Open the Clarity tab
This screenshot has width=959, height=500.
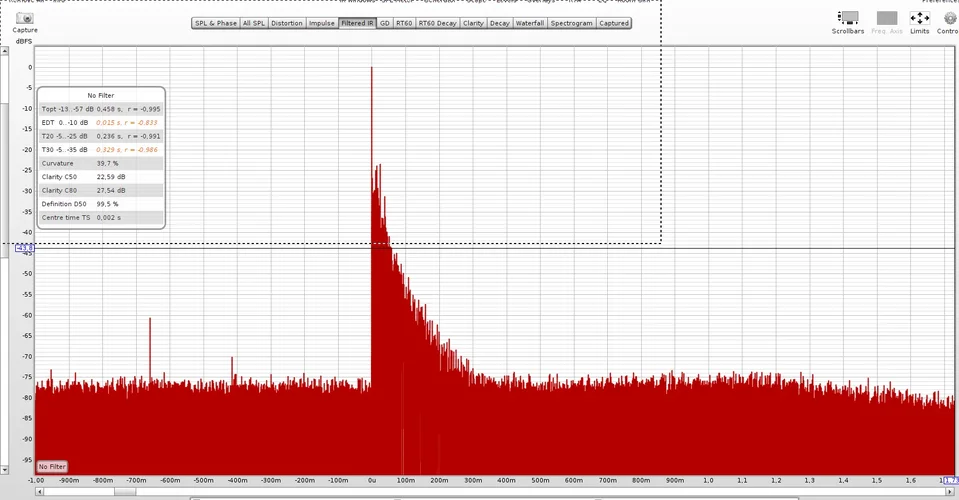(x=473, y=23)
